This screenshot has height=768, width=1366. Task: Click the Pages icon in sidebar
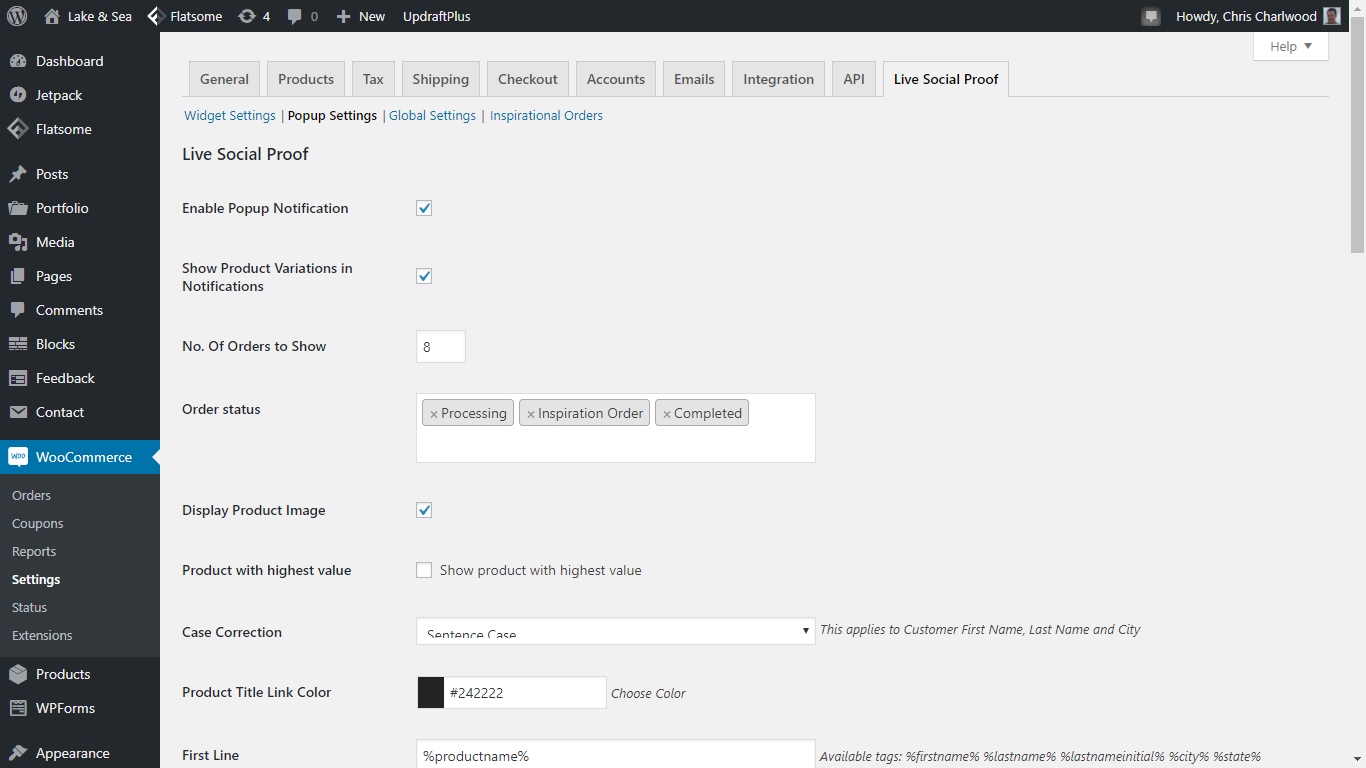click(x=18, y=276)
